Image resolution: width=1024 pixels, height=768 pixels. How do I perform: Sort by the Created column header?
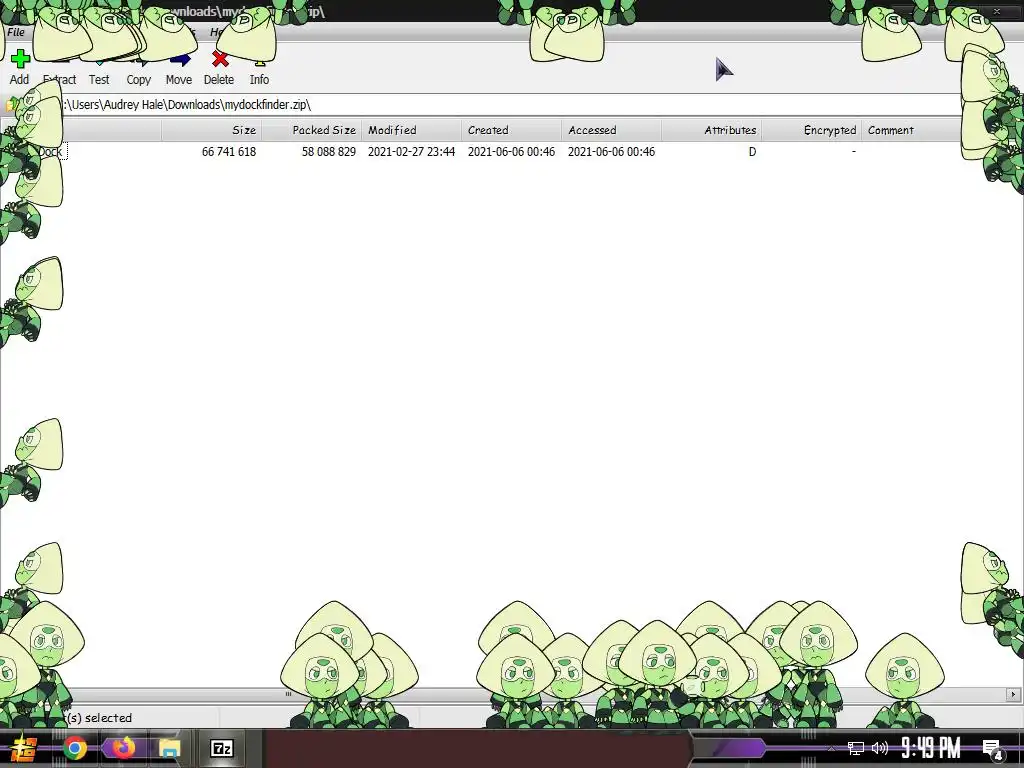511,130
